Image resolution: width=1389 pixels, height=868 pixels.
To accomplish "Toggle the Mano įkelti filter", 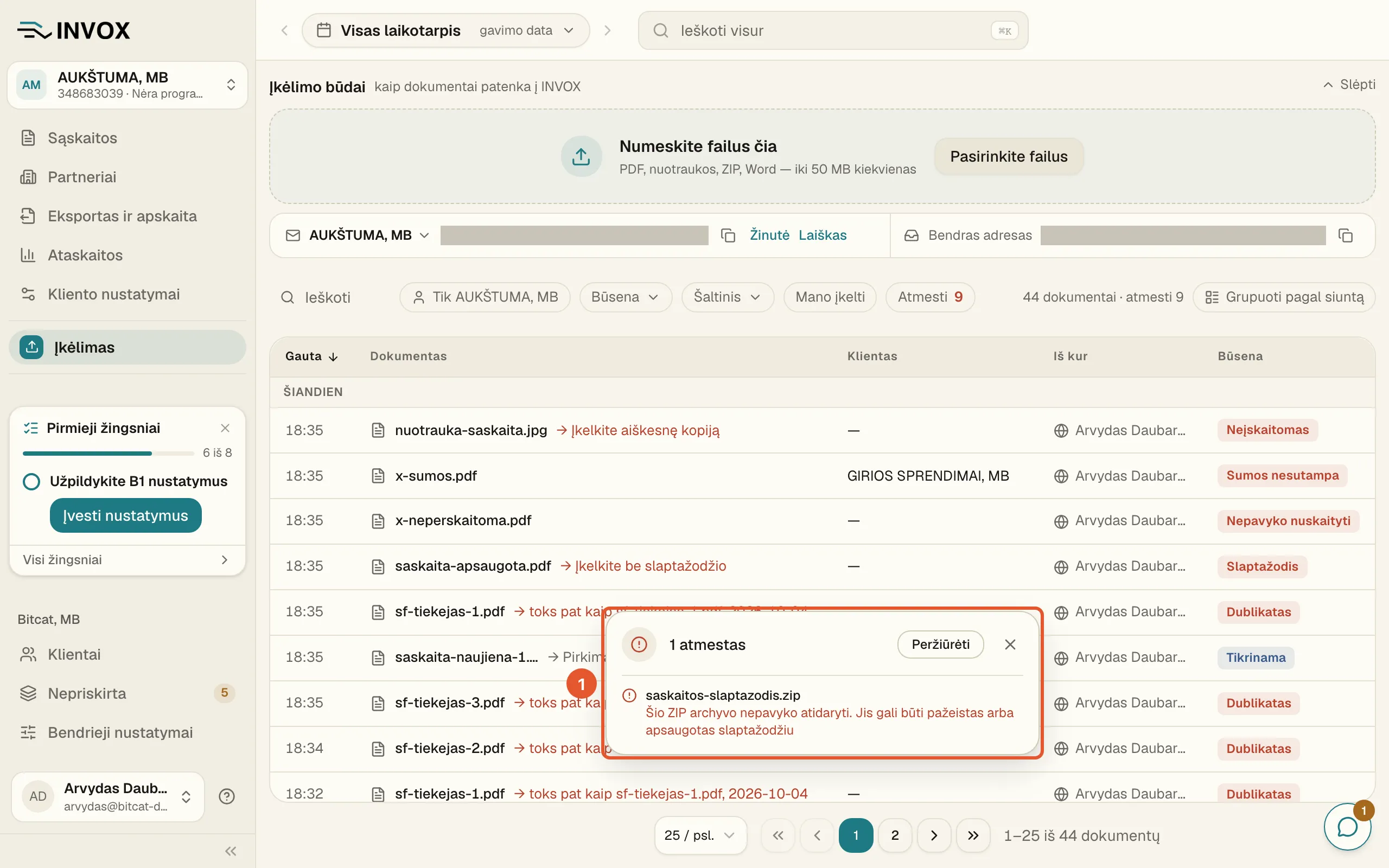I will click(x=830, y=297).
